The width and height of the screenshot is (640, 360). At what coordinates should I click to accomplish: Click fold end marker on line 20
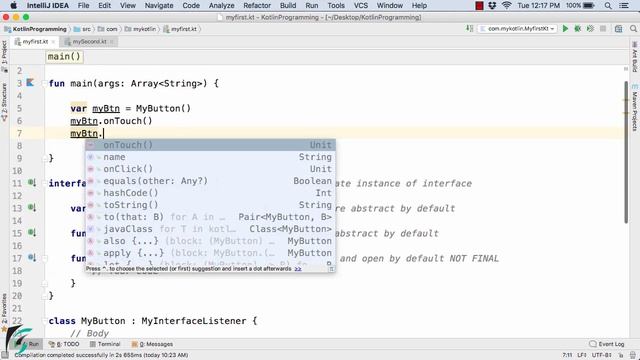[x=44, y=296]
